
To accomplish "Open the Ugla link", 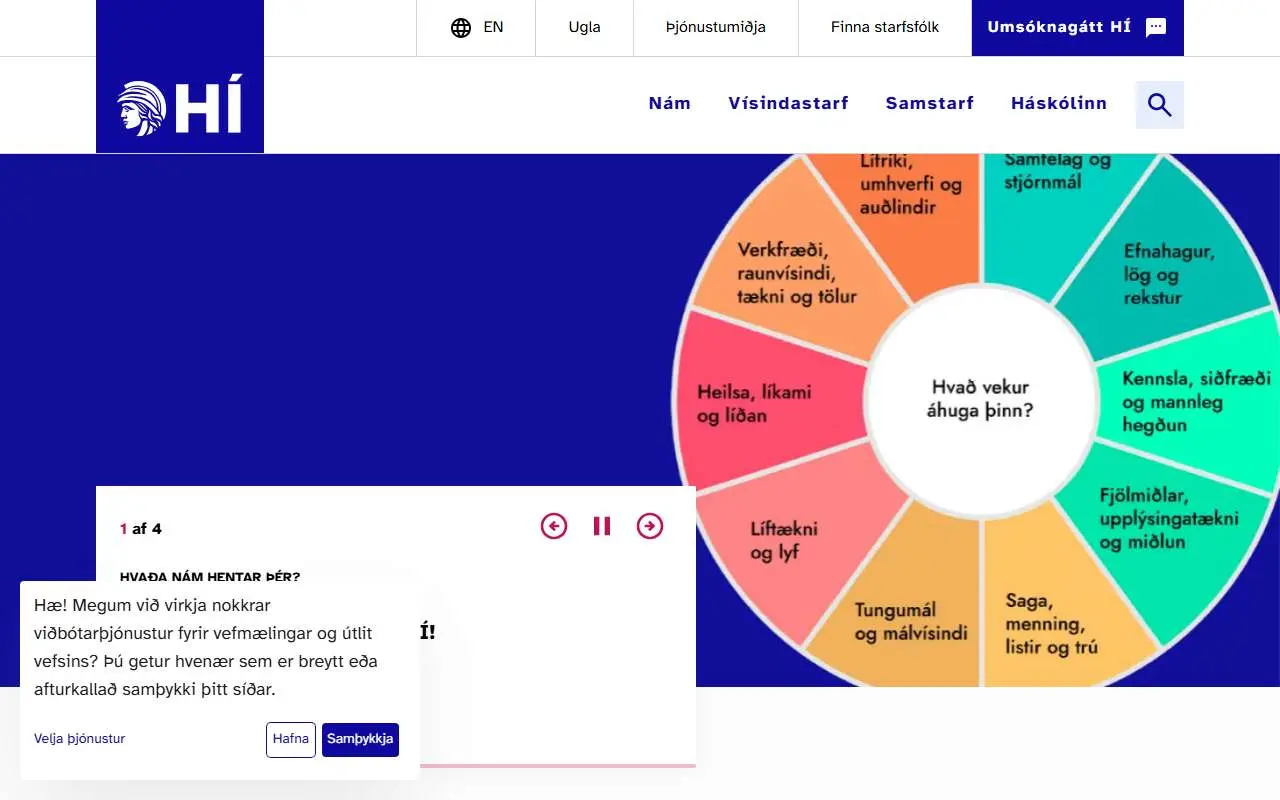I will pos(585,28).
